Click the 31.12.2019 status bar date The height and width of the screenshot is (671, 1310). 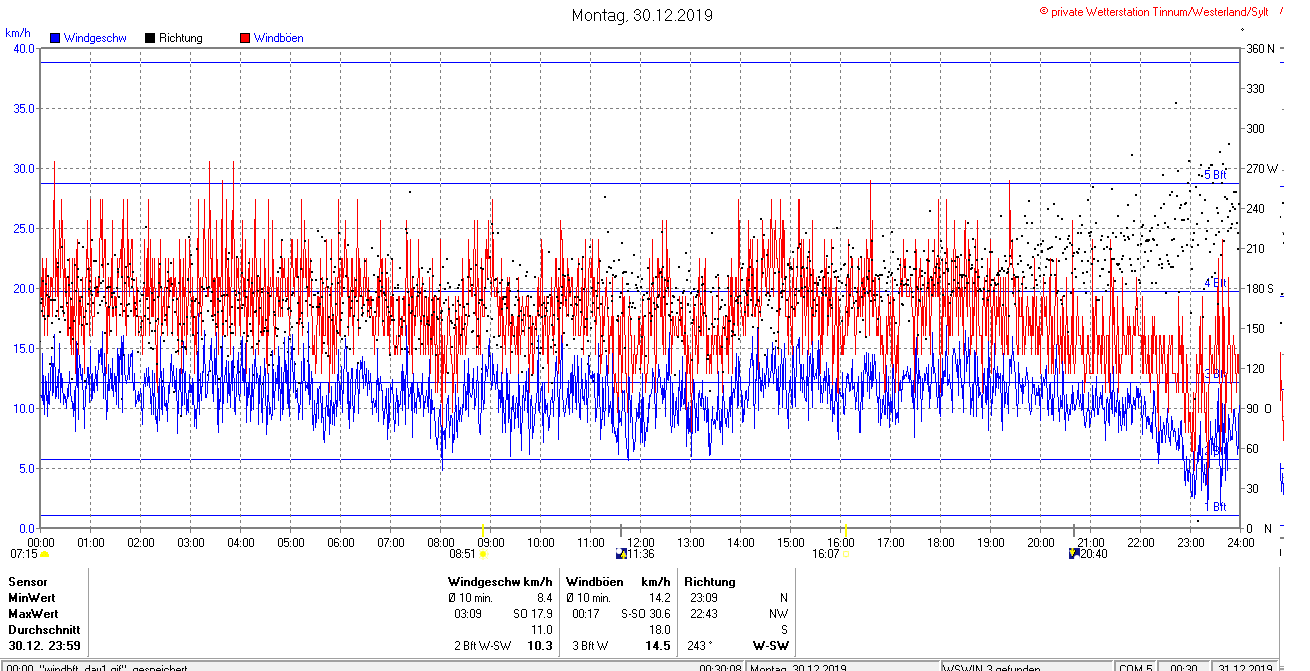(1246, 667)
